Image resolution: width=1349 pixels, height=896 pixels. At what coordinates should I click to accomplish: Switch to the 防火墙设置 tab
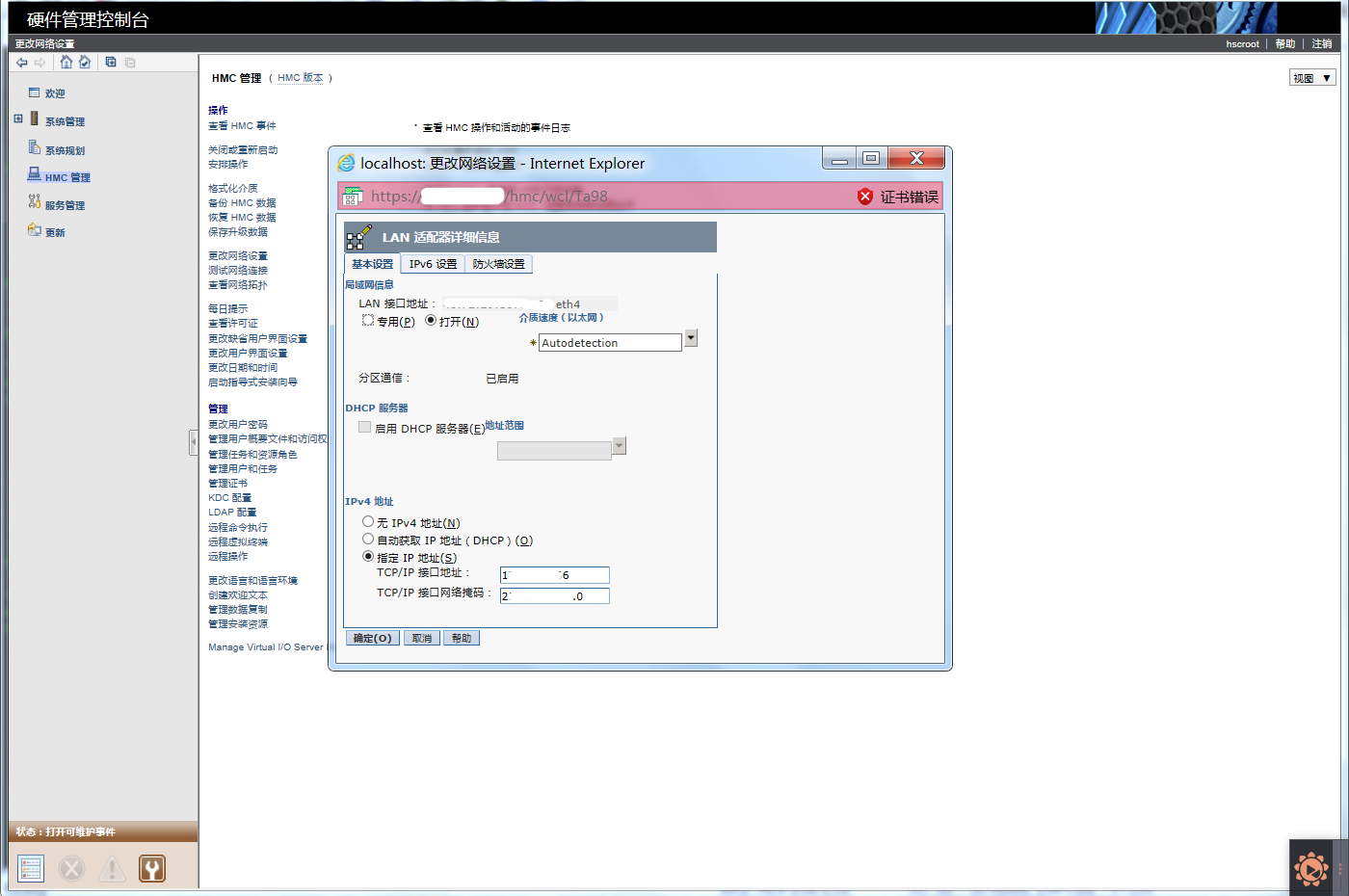point(498,264)
